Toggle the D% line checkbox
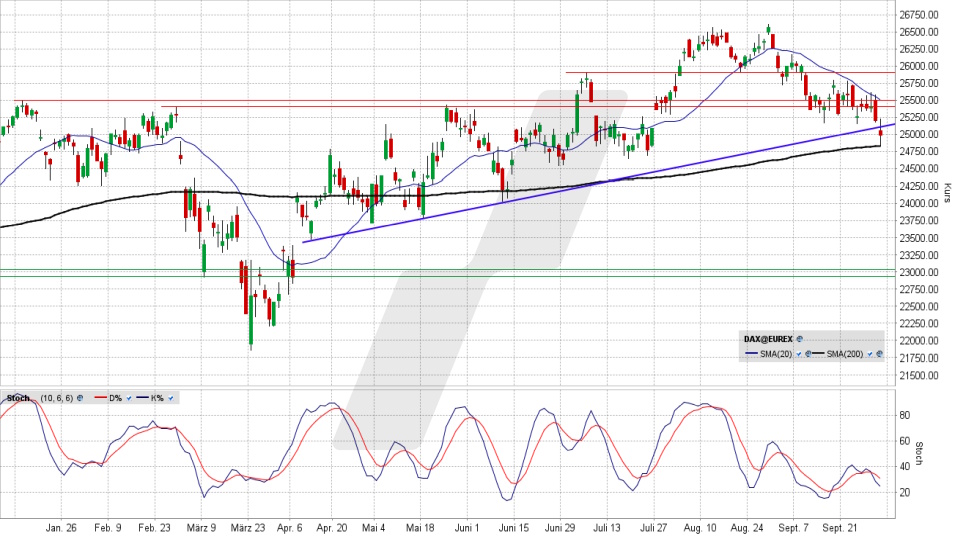 (x=129, y=398)
